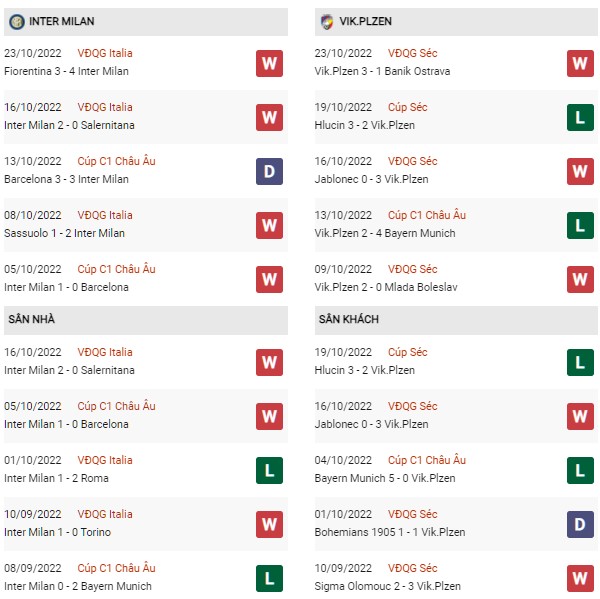
Task: Open the Cúp Séc link under the Vik.Plzen header
Action: tap(408, 107)
